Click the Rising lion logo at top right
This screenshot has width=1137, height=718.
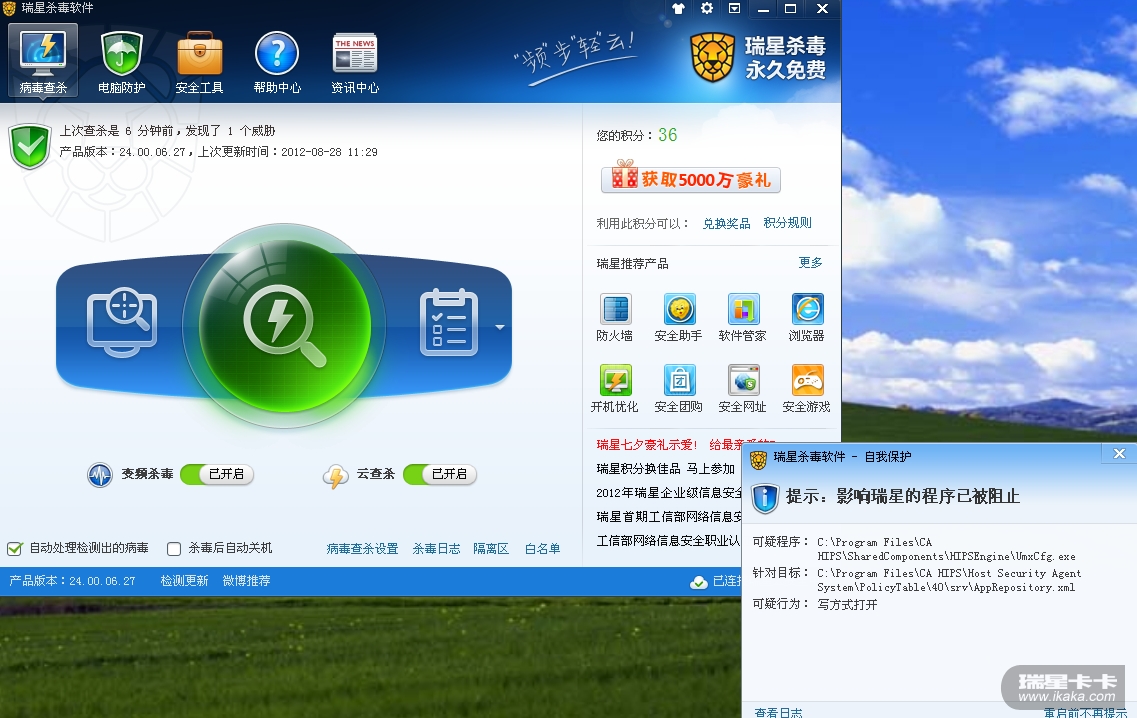click(713, 57)
